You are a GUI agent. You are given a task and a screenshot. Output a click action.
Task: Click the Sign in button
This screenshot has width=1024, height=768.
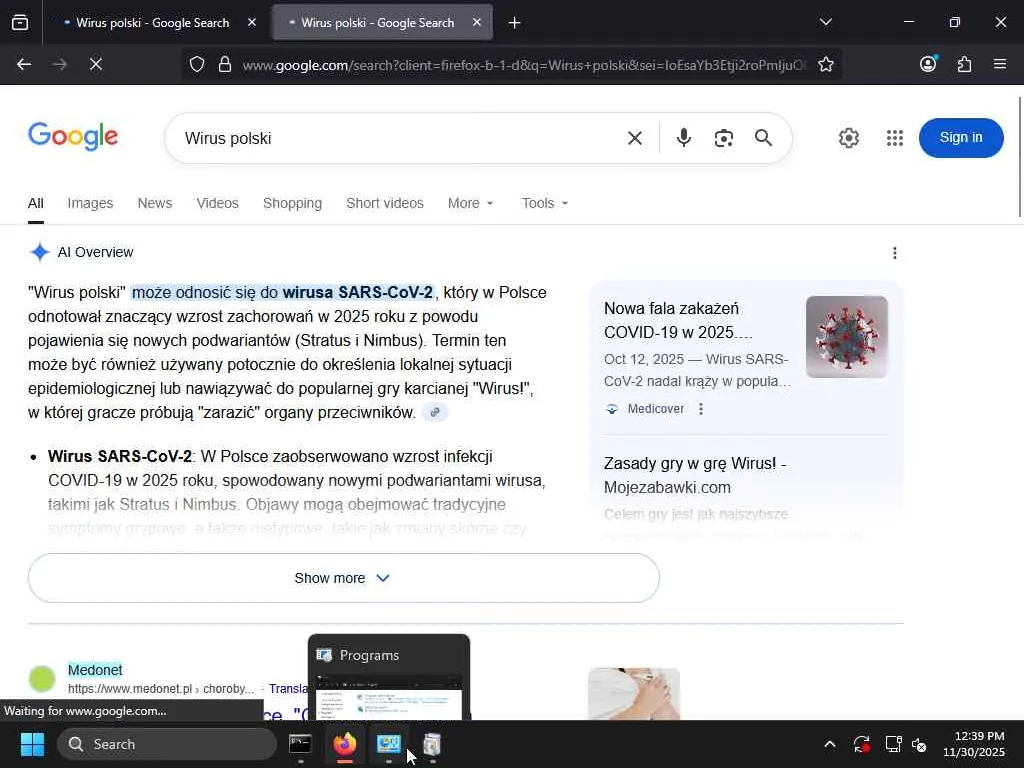coord(961,138)
